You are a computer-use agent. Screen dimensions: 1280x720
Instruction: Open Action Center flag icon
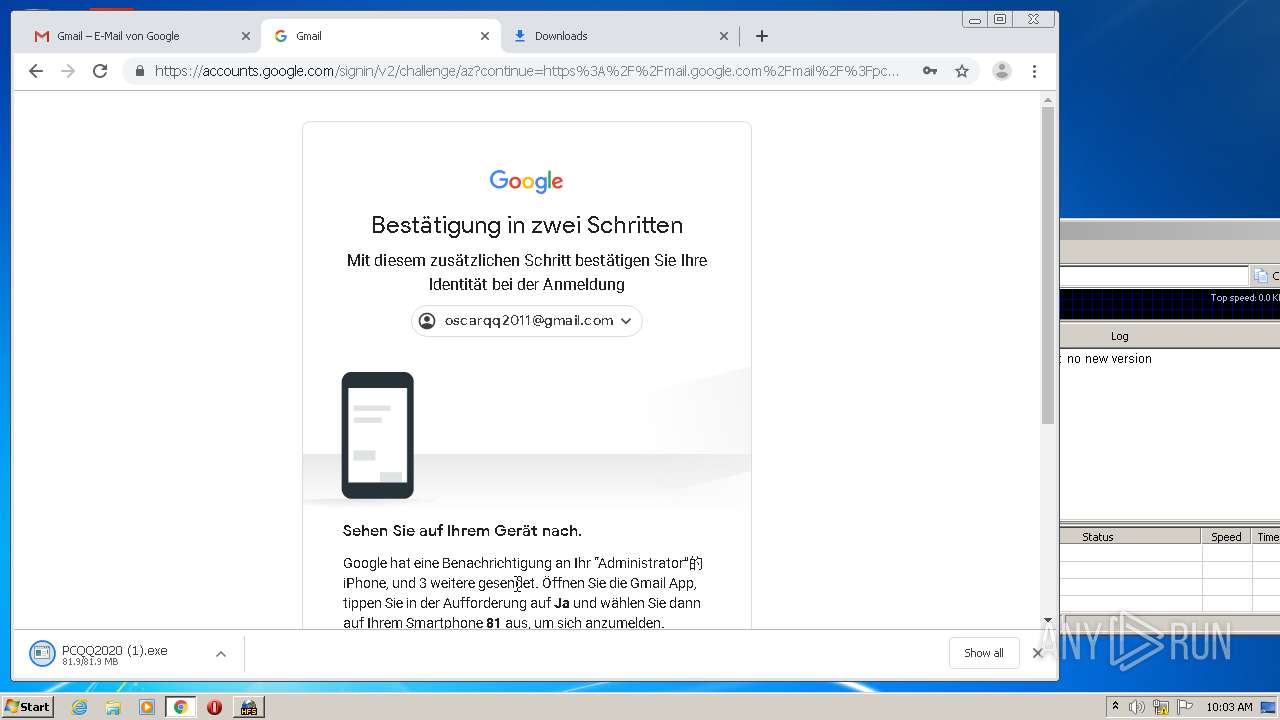tap(1184, 707)
